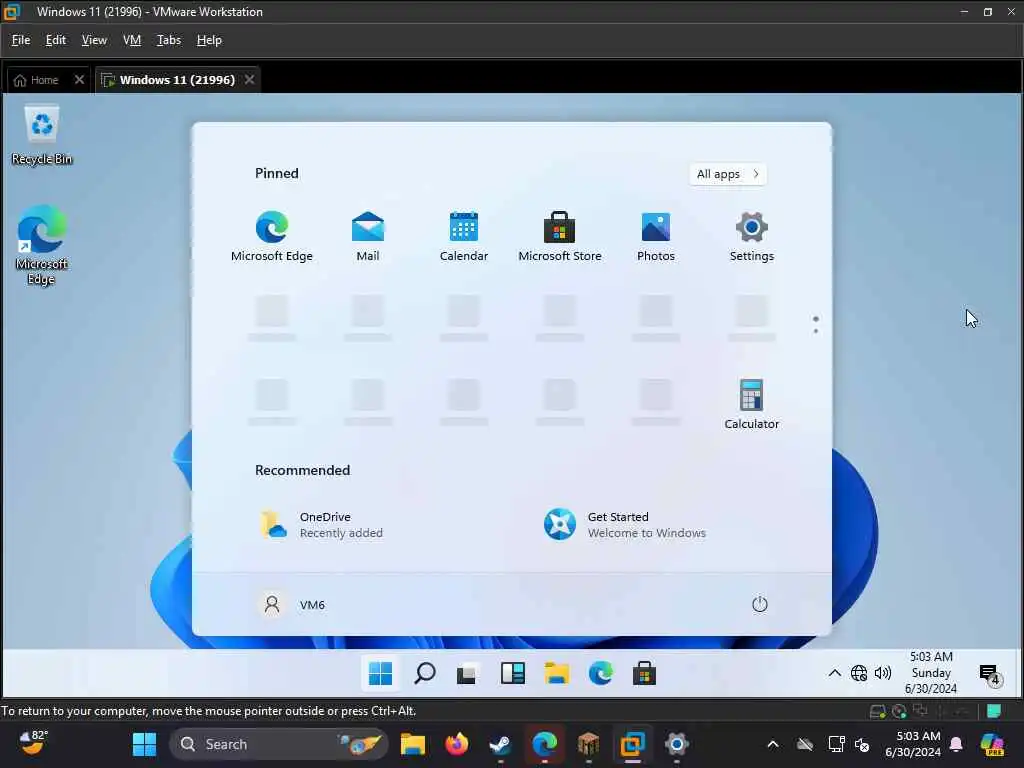
Task: Open the Calendar pinned app
Action: (464, 236)
